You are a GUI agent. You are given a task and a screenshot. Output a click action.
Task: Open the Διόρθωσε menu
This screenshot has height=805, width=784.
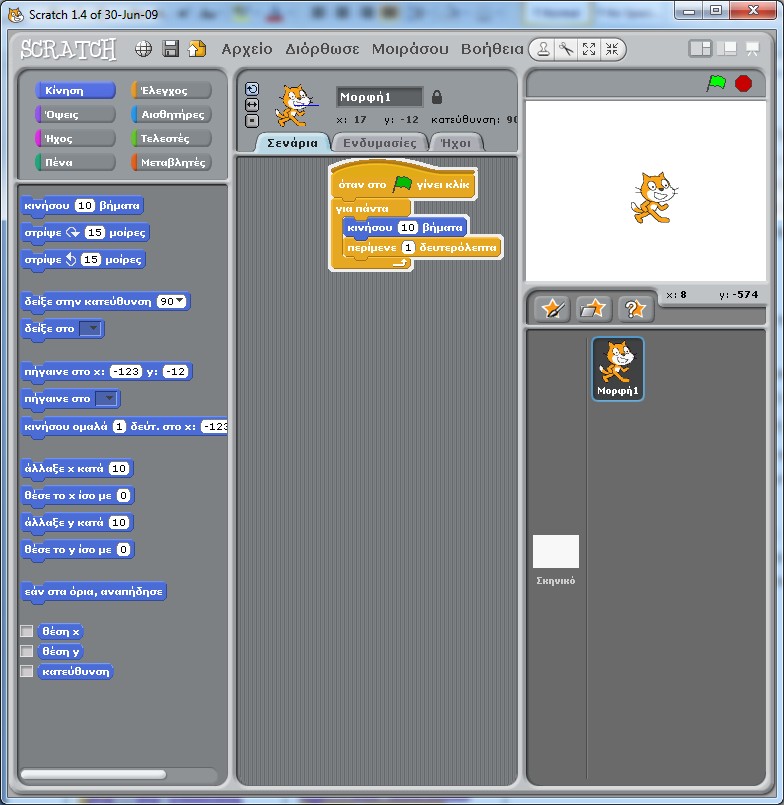(322, 49)
